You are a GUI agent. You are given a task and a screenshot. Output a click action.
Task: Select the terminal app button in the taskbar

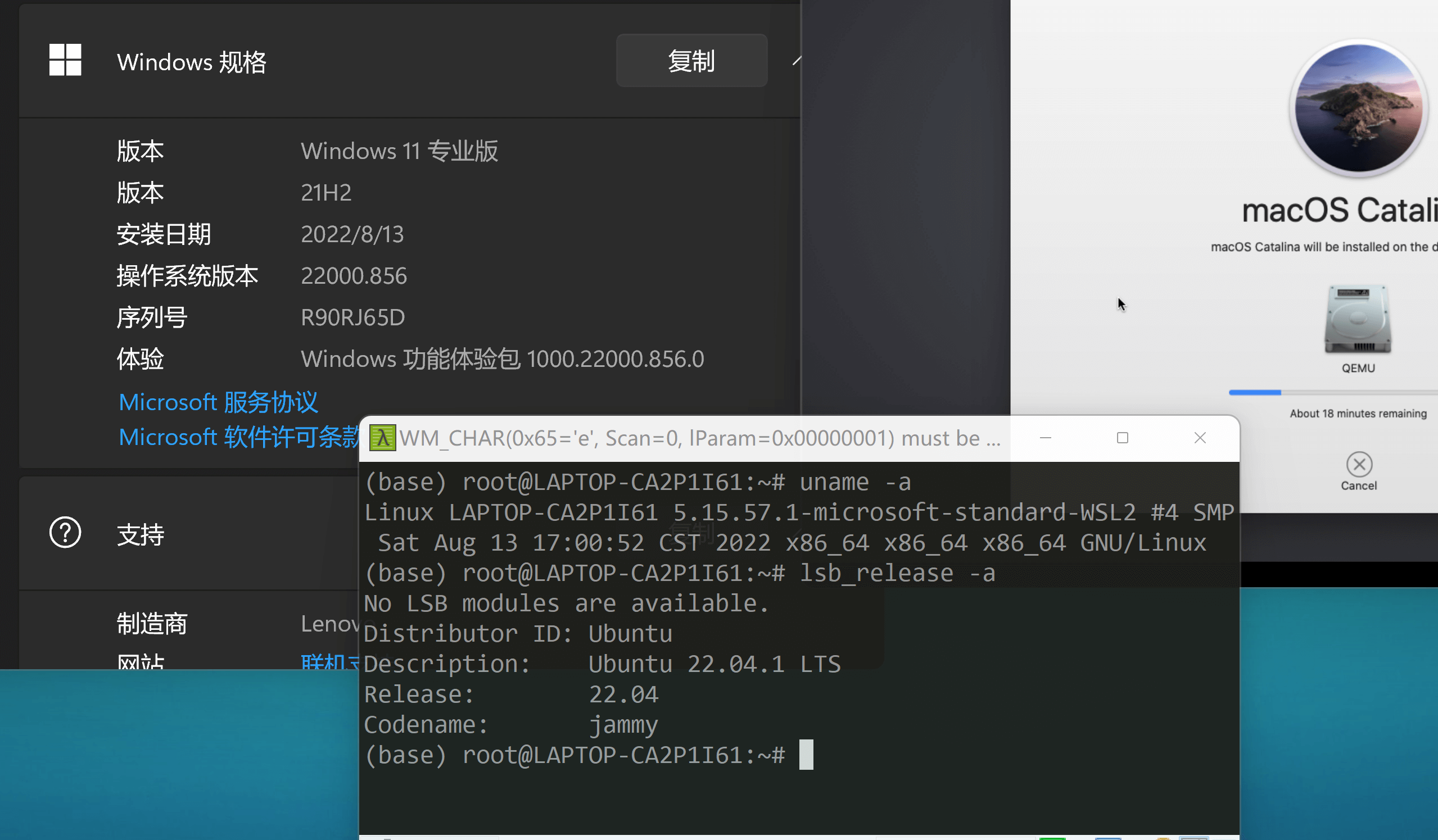coord(388,837)
